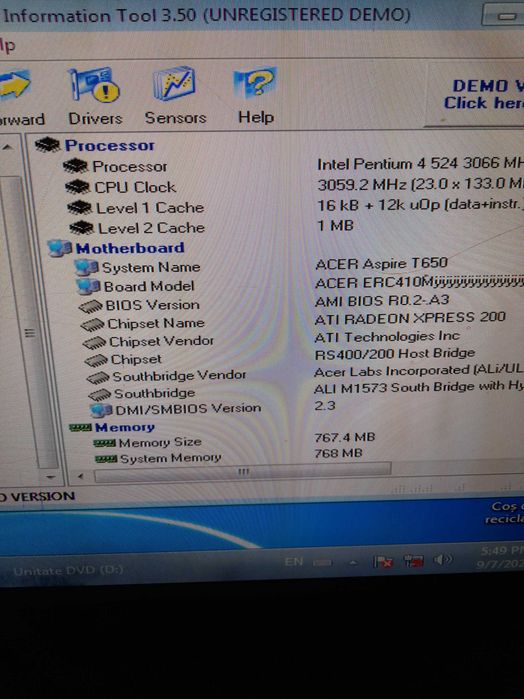This screenshot has height=699, width=524.
Task: Open the Help toolbar icon
Action: [x=256, y=95]
